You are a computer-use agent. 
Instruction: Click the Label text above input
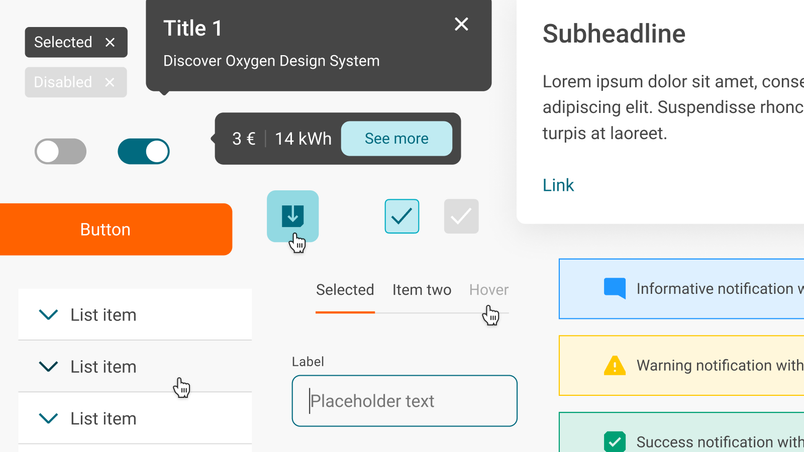tap(308, 362)
